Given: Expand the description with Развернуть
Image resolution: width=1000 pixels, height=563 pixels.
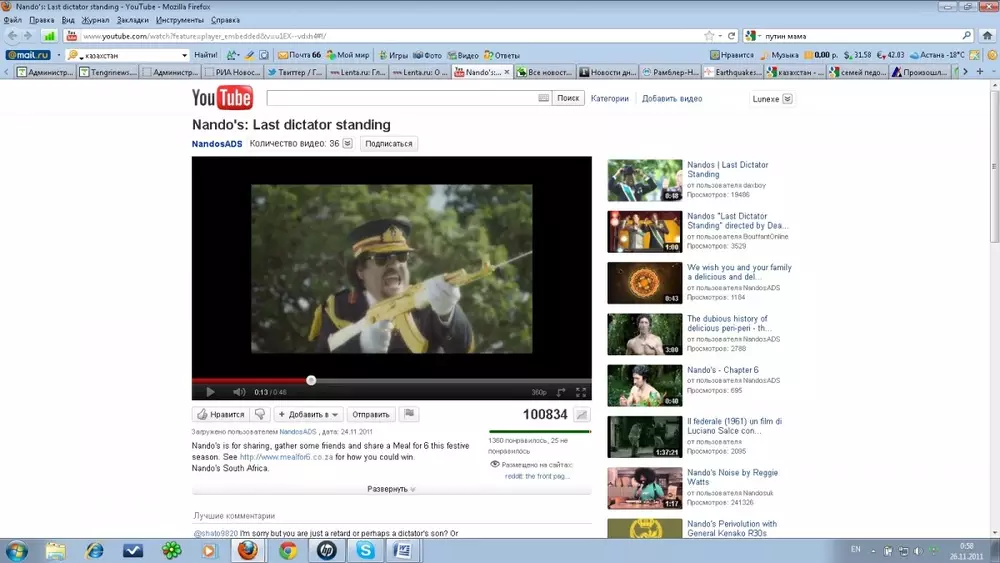Looking at the screenshot, I should click(x=391, y=489).
